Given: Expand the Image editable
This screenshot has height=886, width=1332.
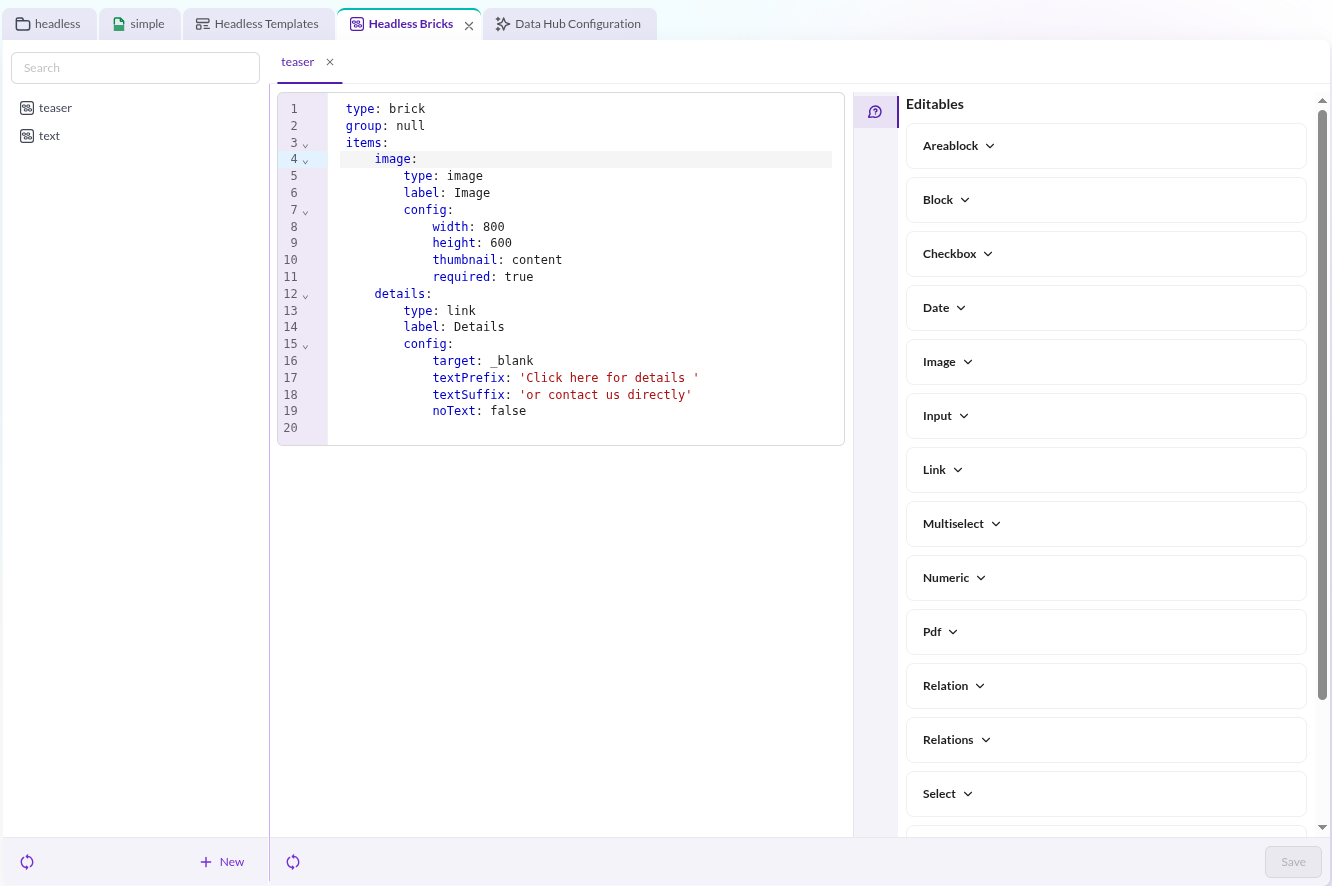Looking at the screenshot, I should tap(1106, 362).
